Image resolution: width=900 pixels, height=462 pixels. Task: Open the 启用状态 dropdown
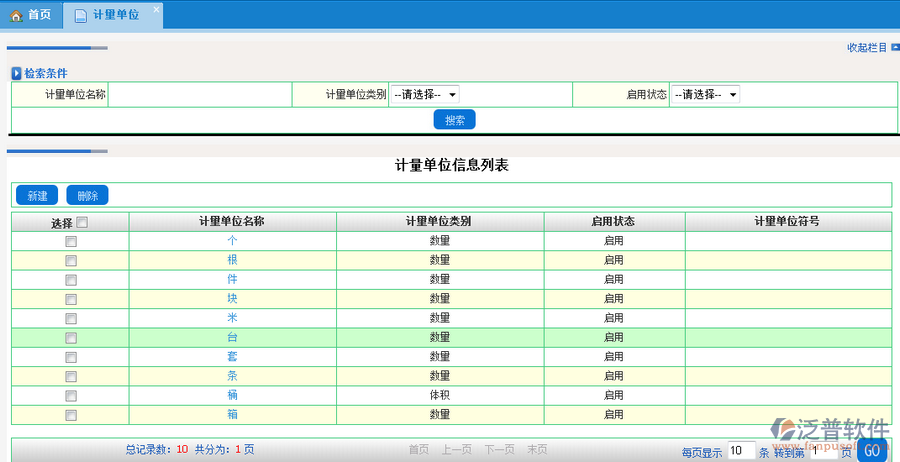pos(704,94)
